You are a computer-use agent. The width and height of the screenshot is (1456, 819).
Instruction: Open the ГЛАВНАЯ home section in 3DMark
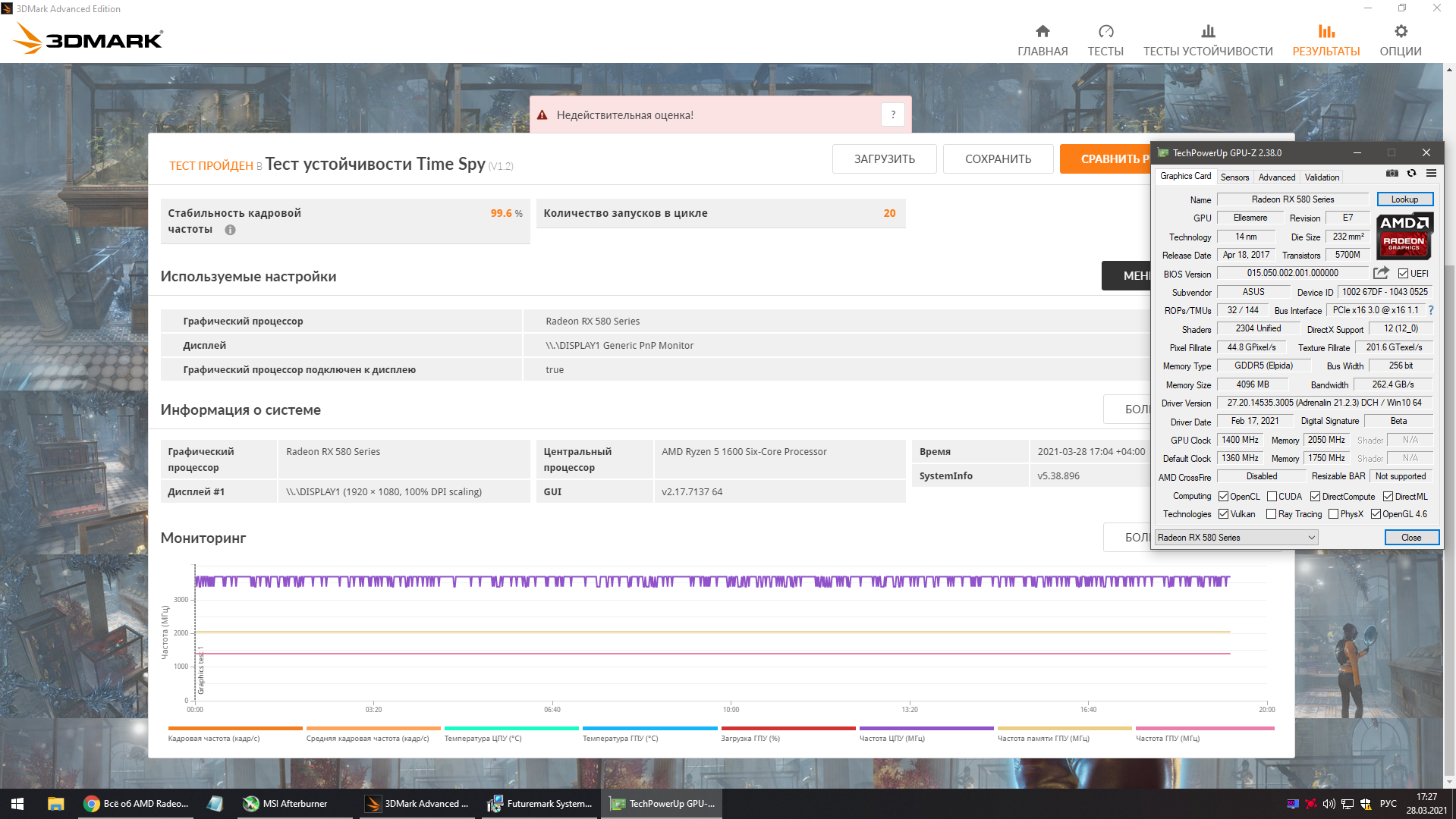point(1042,40)
